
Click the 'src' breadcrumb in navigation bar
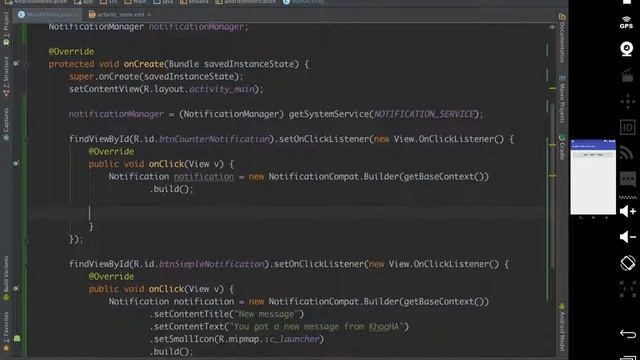109,2
